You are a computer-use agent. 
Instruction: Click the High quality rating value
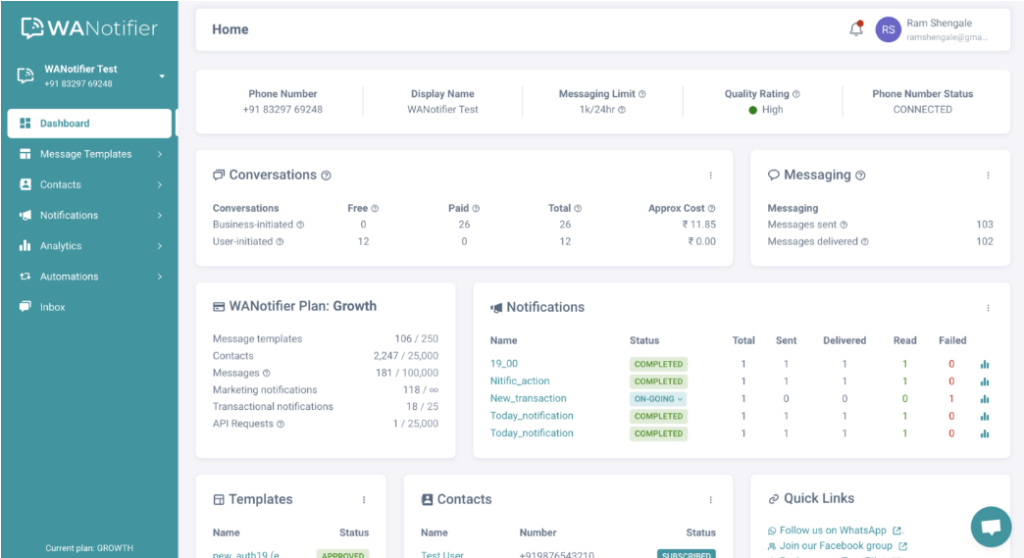click(772, 110)
